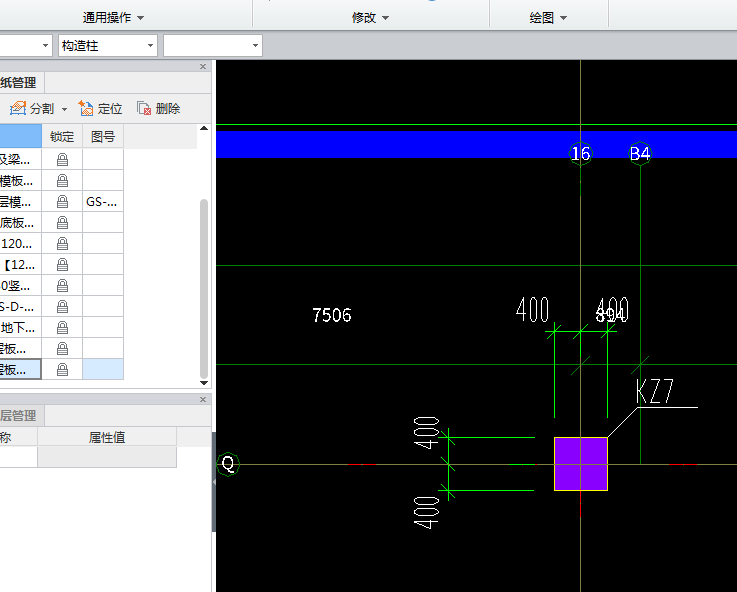This screenshot has width=737, height=592.
Task: Select the S-D-... drawing row
Action: 21,306
